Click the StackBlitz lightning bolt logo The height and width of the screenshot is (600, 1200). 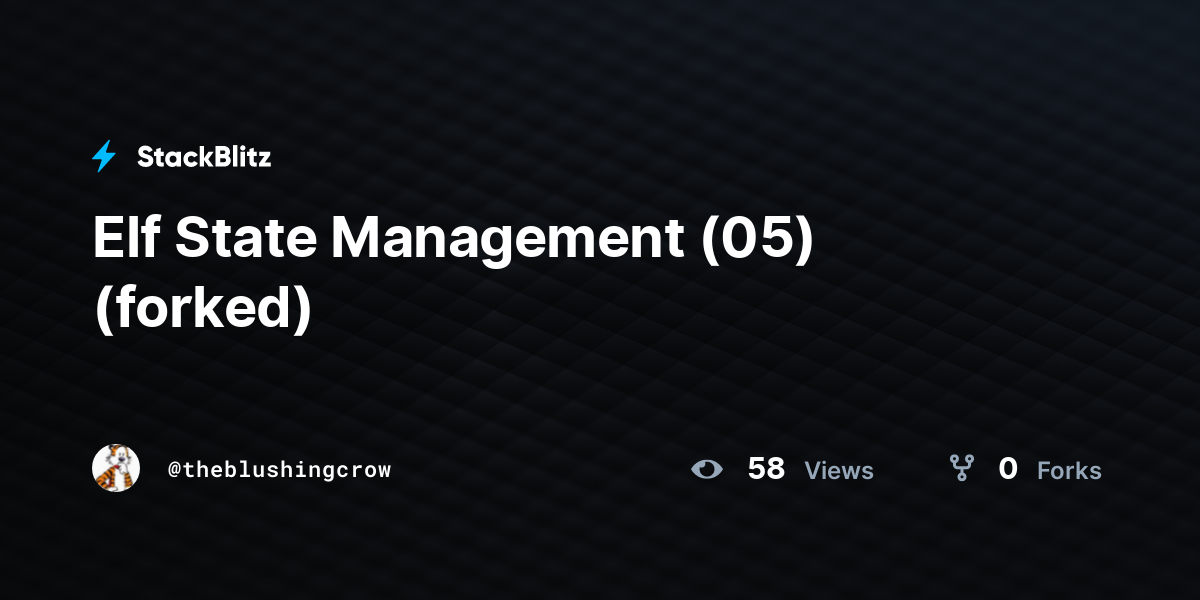[x=104, y=156]
